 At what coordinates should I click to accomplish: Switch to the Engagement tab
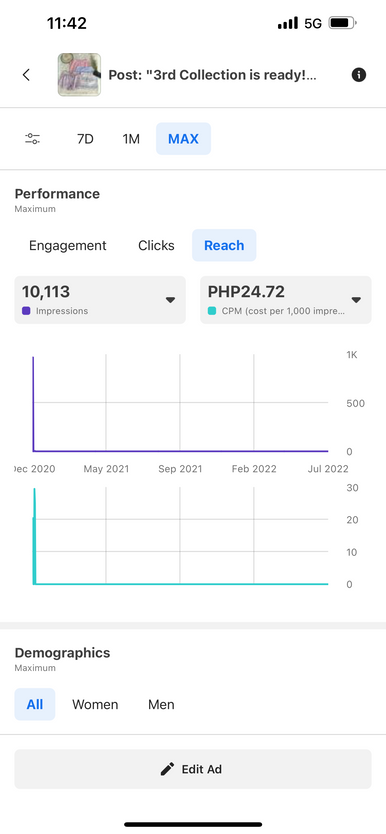pyautogui.click(x=68, y=245)
